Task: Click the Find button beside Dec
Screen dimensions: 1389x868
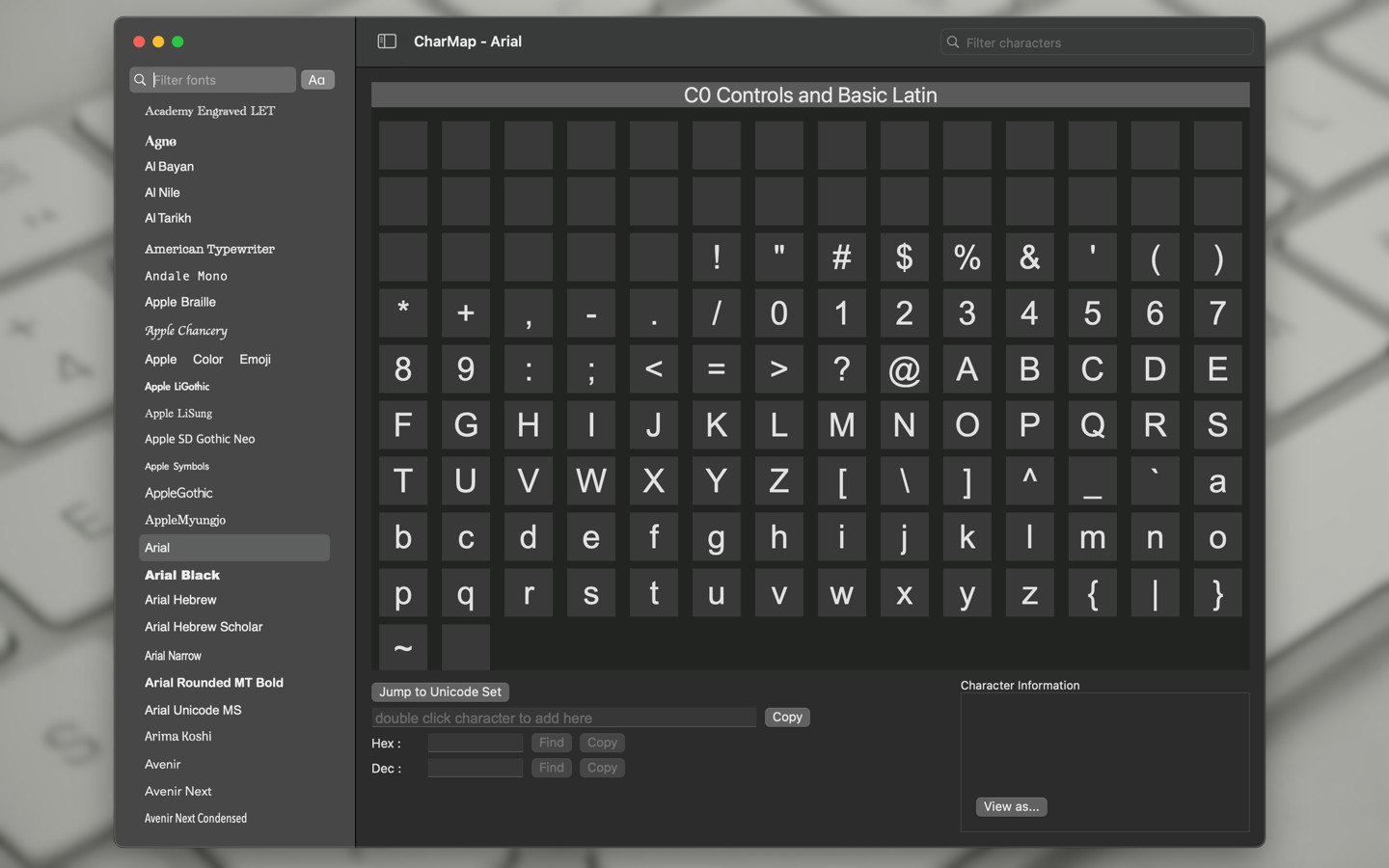Action: [x=552, y=768]
